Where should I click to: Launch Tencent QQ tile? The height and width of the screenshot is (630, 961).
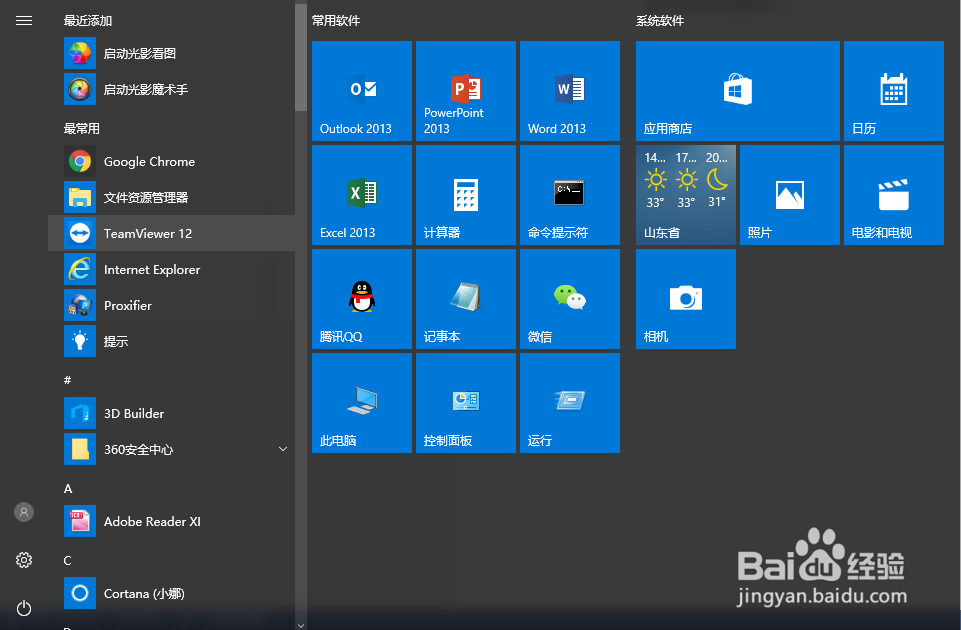(361, 299)
